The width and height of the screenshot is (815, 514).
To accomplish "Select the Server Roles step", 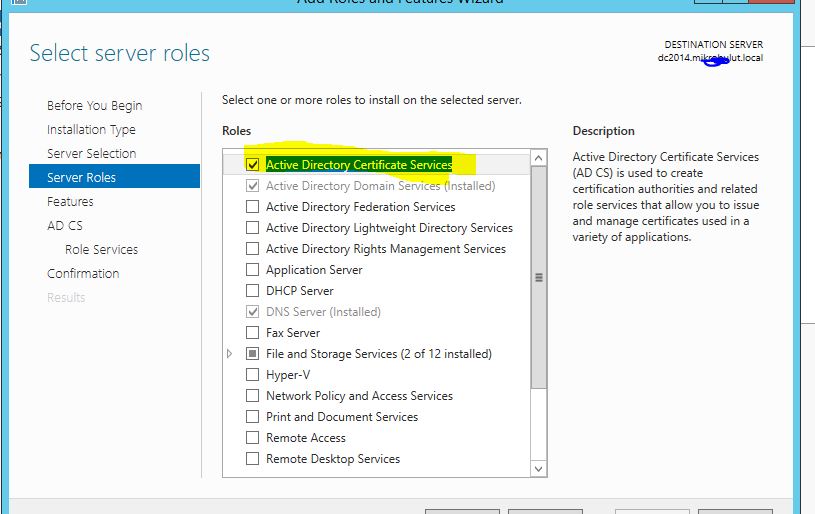I will coord(114,177).
